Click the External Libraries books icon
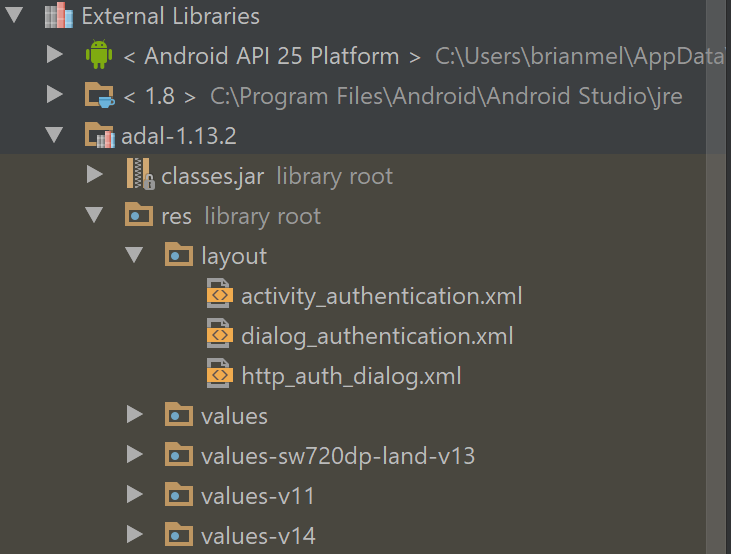 [59, 15]
